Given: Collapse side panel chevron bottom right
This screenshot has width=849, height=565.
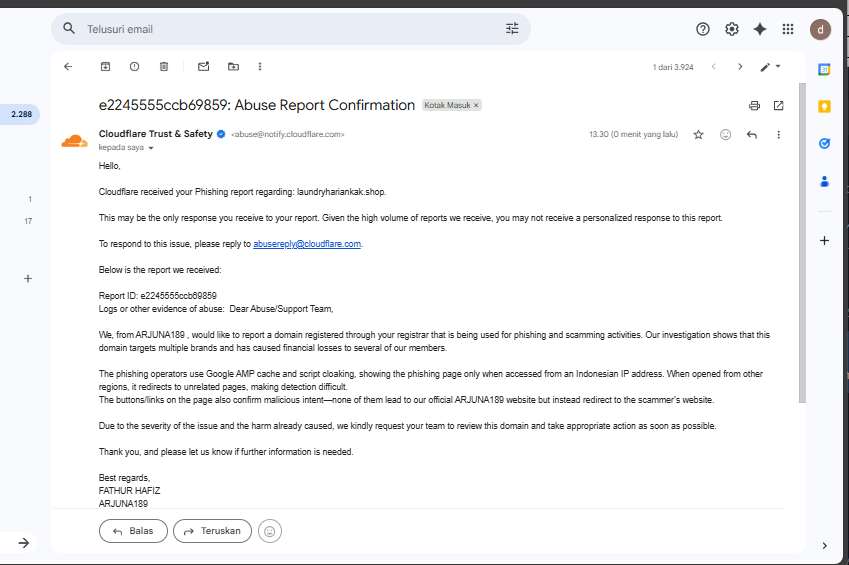Looking at the screenshot, I should coord(824,545).
